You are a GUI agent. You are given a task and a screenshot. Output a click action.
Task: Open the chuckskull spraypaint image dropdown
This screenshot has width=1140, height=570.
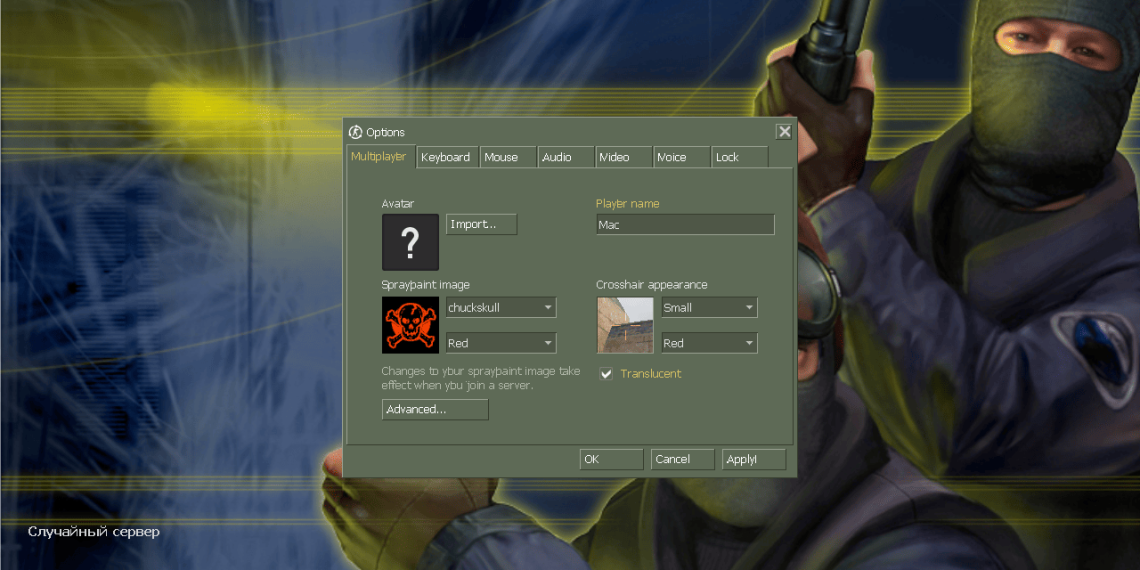click(500, 308)
